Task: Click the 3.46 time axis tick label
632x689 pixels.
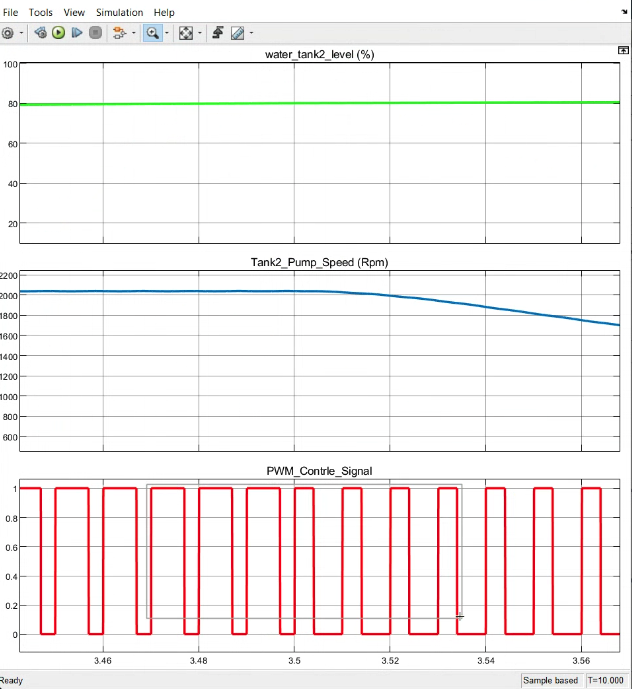Action: pyautogui.click(x=103, y=660)
